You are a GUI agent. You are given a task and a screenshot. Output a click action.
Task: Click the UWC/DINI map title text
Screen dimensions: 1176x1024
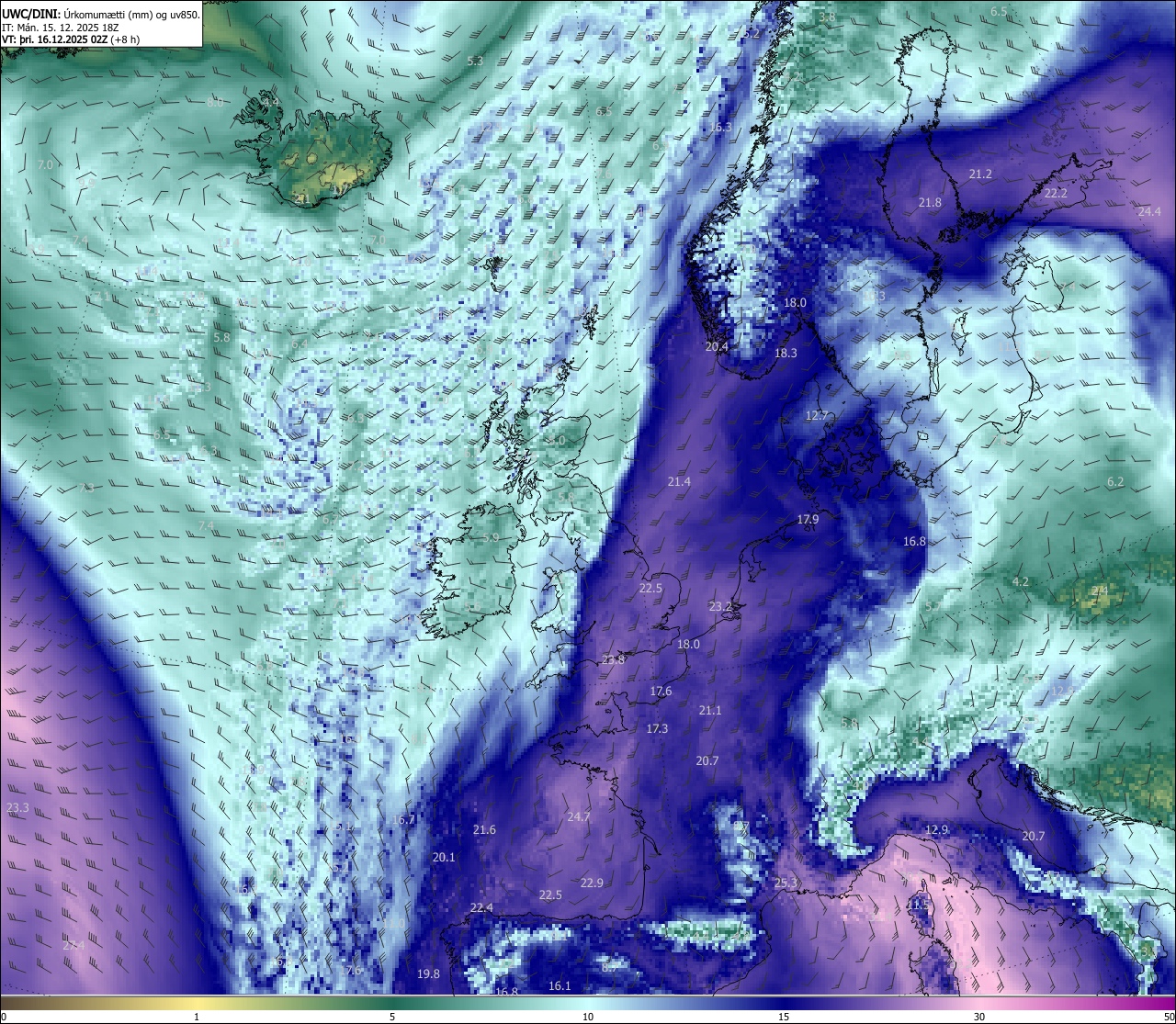pos(100,14)
